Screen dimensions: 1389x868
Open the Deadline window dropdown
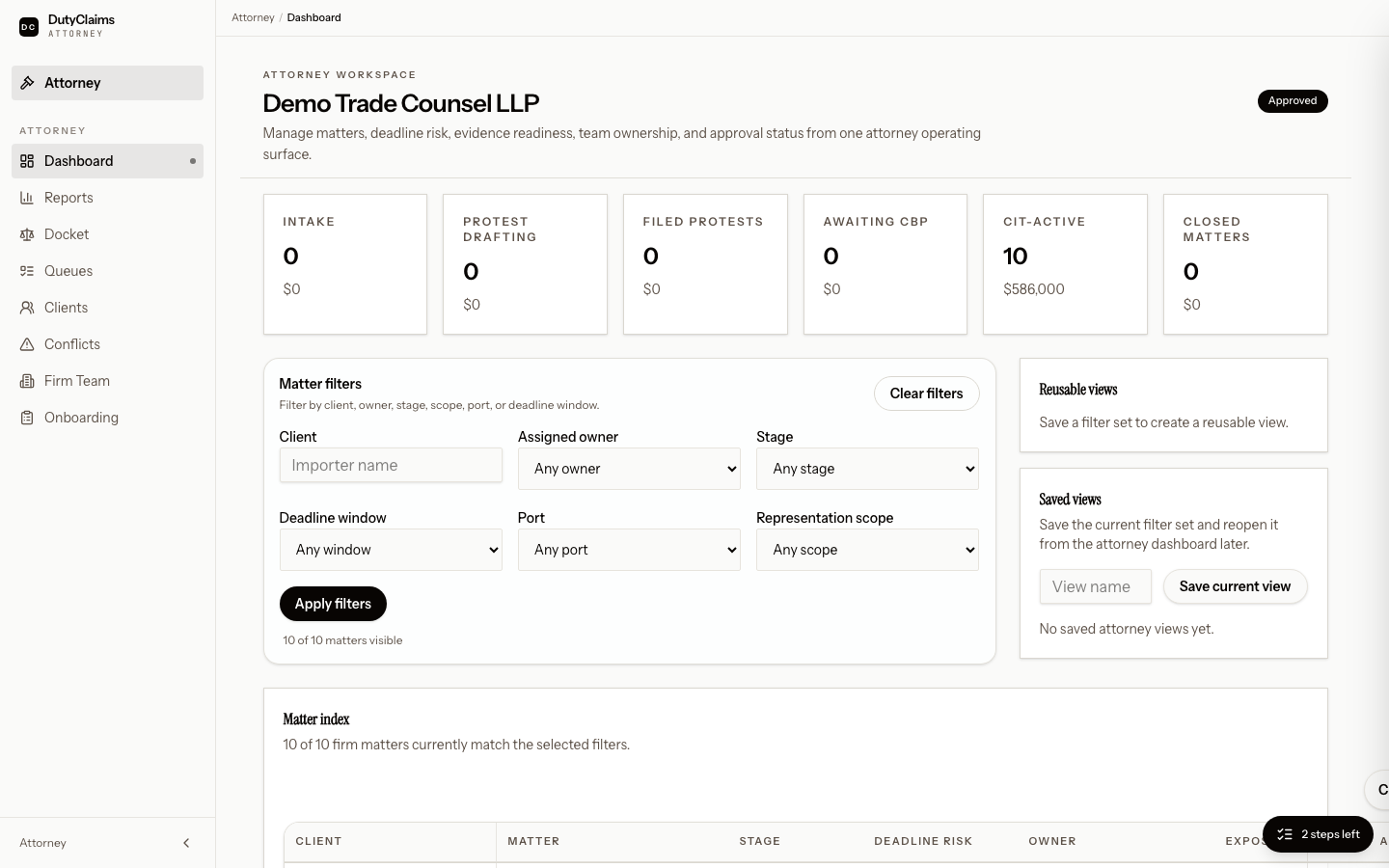(391, 550)
